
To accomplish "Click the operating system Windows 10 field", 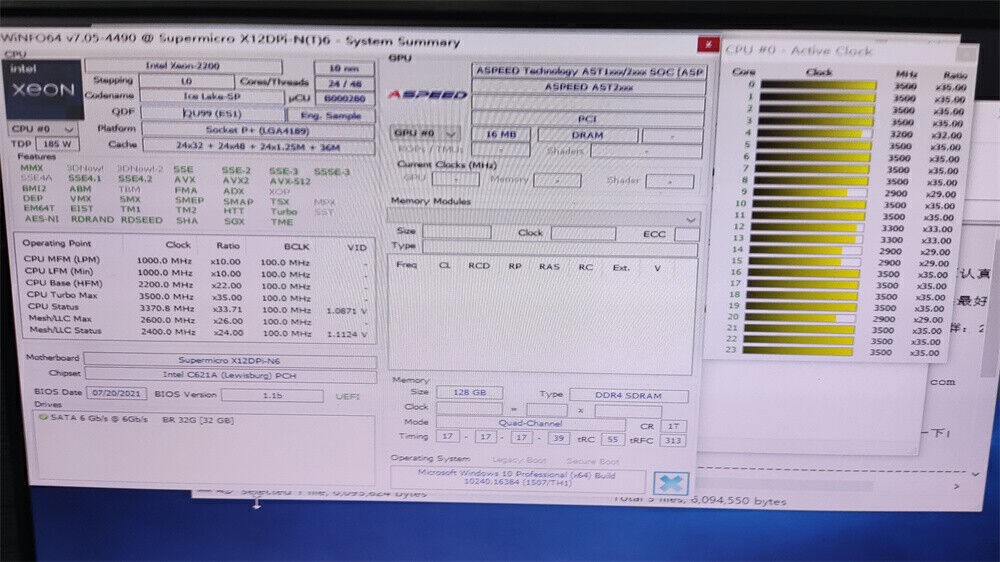I will coord(517,478).
